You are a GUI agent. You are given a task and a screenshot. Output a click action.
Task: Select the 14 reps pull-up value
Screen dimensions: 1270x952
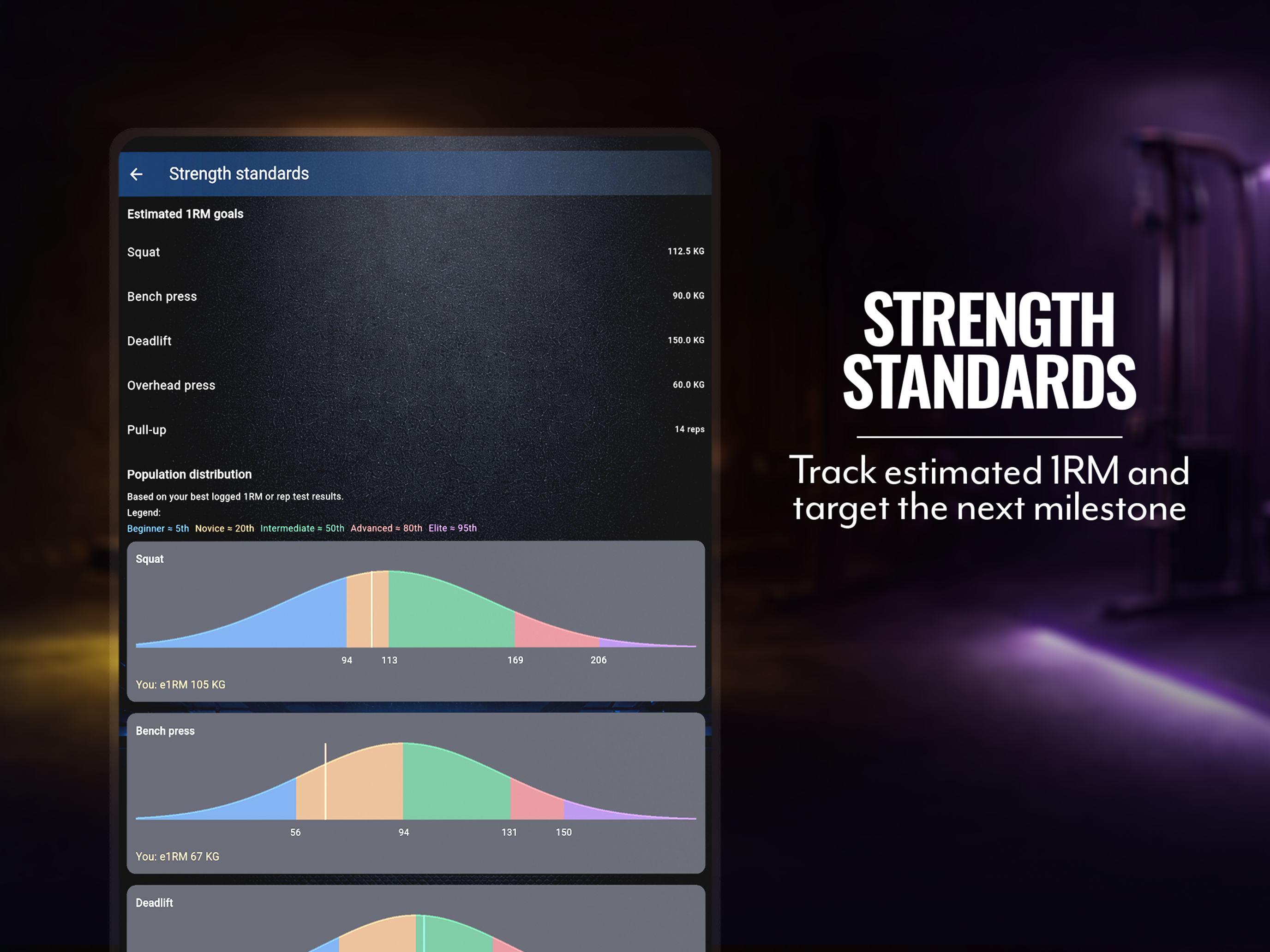(x=689, y=429)
